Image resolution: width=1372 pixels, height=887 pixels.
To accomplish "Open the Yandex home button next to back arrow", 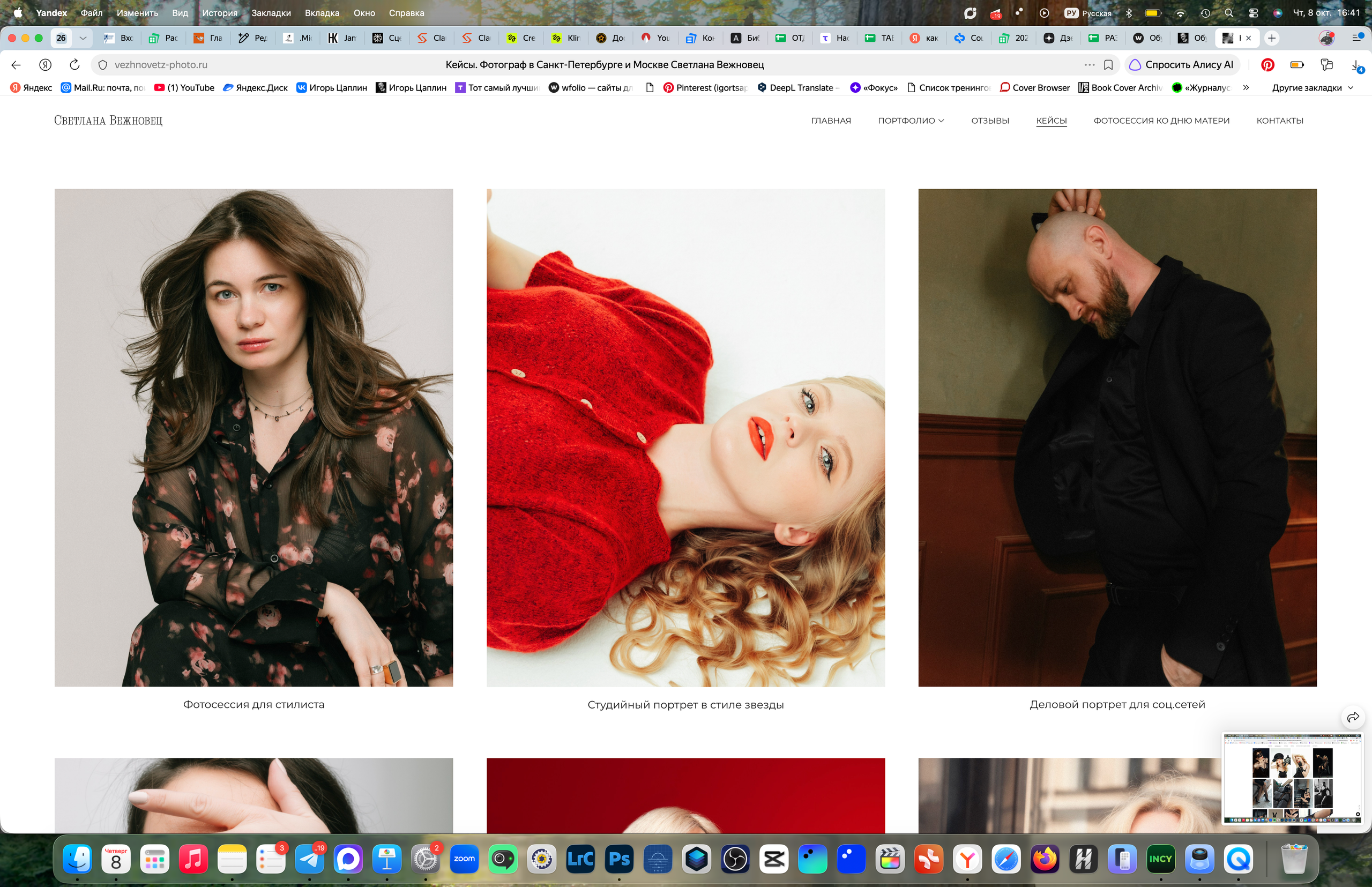I will point(46,64).
